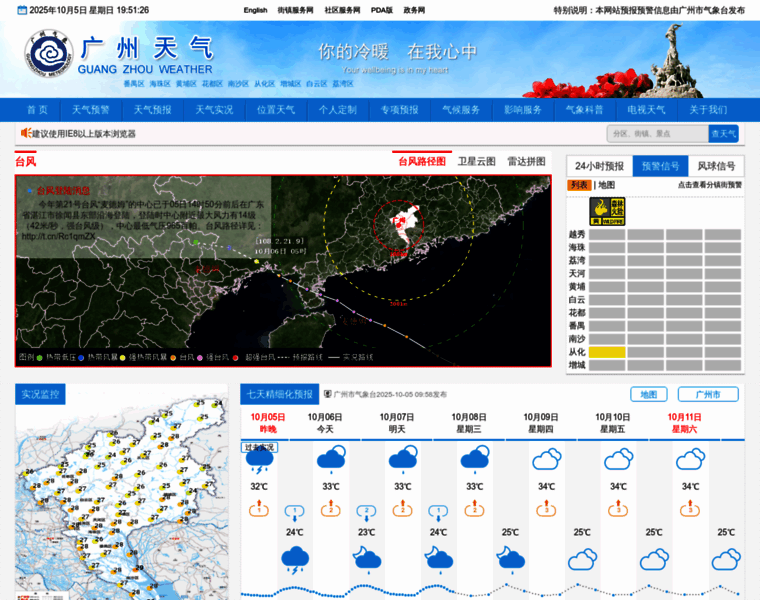Click the orange wind icon under 34℃ for 10月09日

546,508
